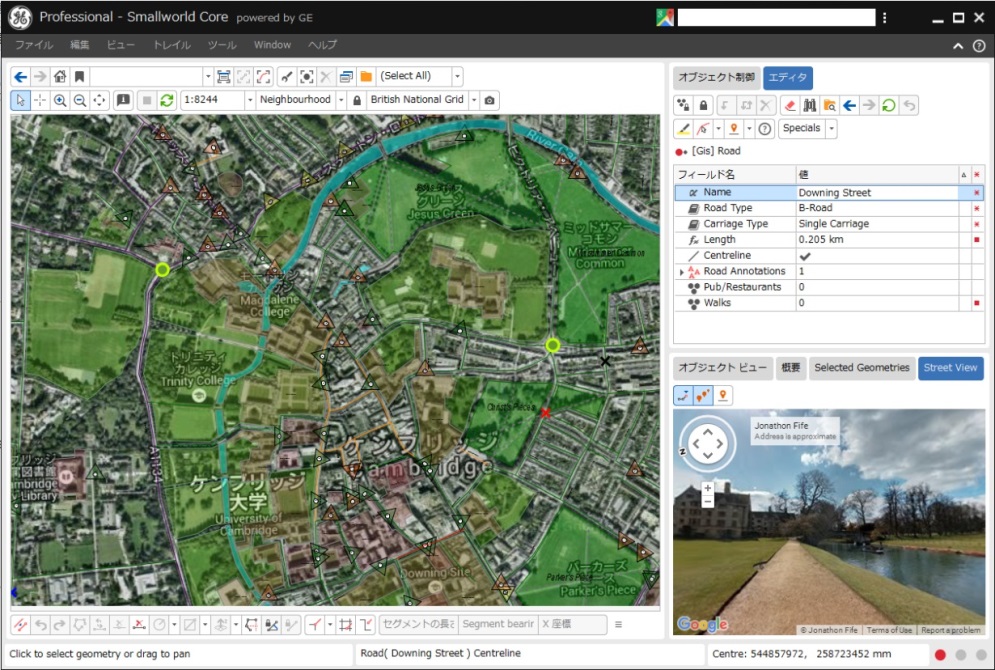Click the pencil highlight geometry icon
Image resolution: width=995 pixels, height=670 pixels.
(x=683, y=129)
